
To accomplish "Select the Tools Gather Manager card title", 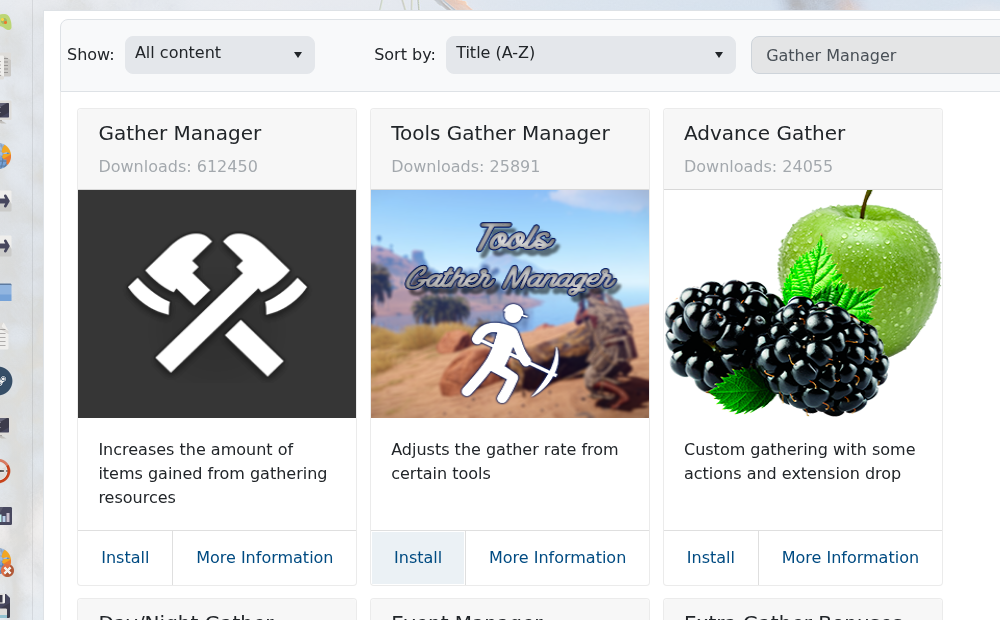I will 500,133.
